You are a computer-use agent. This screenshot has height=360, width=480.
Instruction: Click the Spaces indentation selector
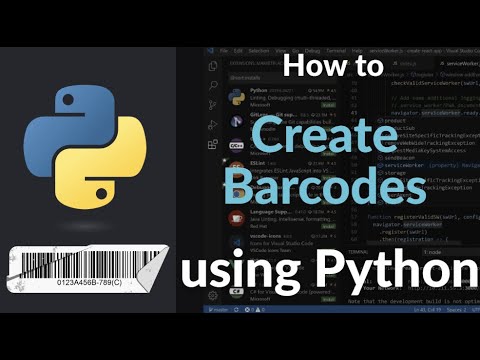(x=456, y=310)
